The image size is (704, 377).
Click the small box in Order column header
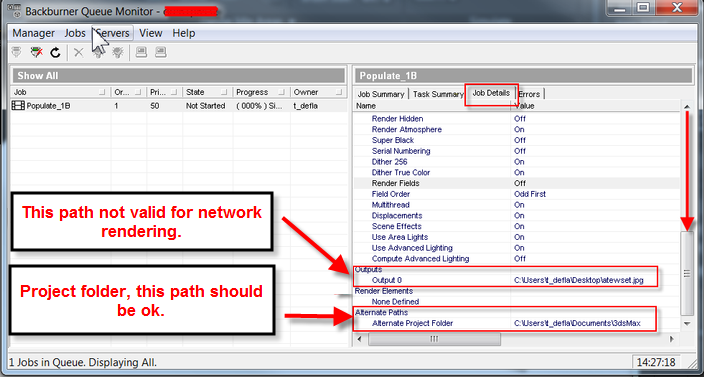coord(138,92)
